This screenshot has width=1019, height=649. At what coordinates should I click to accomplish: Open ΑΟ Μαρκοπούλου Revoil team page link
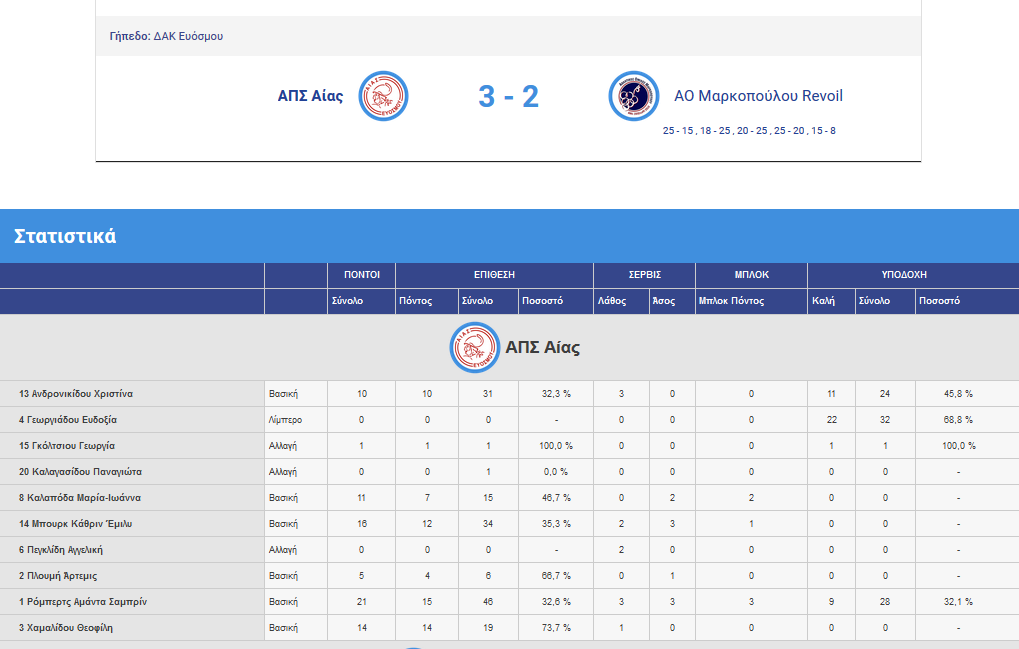758,96
